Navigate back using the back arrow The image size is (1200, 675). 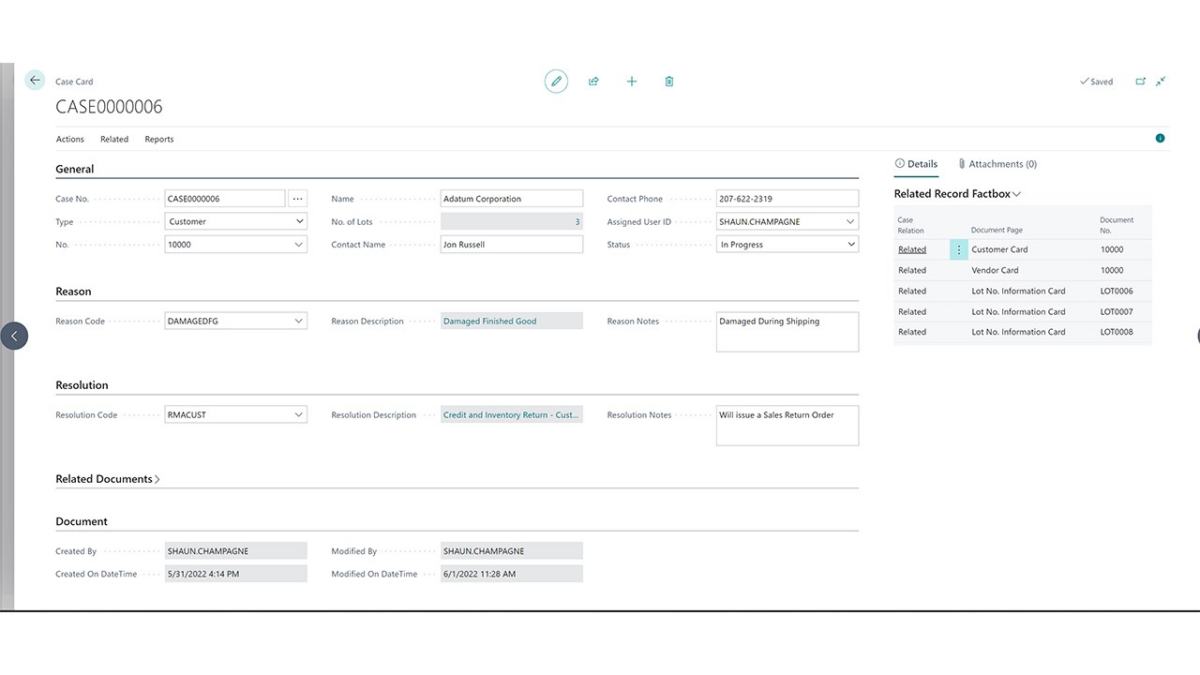click(34, 79)
